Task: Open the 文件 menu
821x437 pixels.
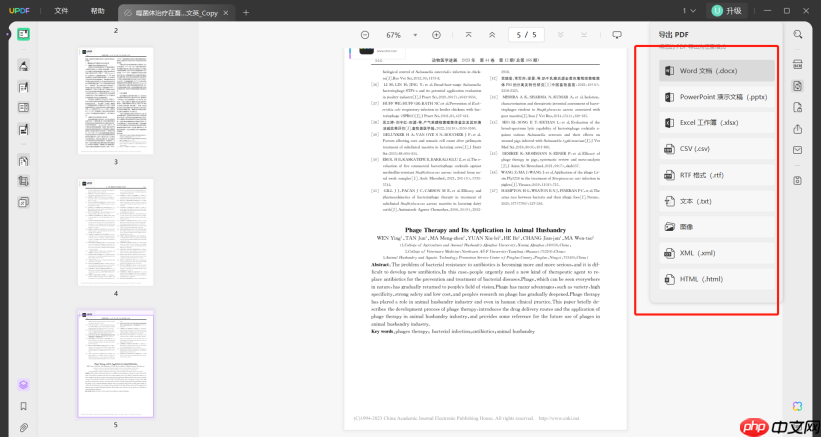Action: (61, 11)
